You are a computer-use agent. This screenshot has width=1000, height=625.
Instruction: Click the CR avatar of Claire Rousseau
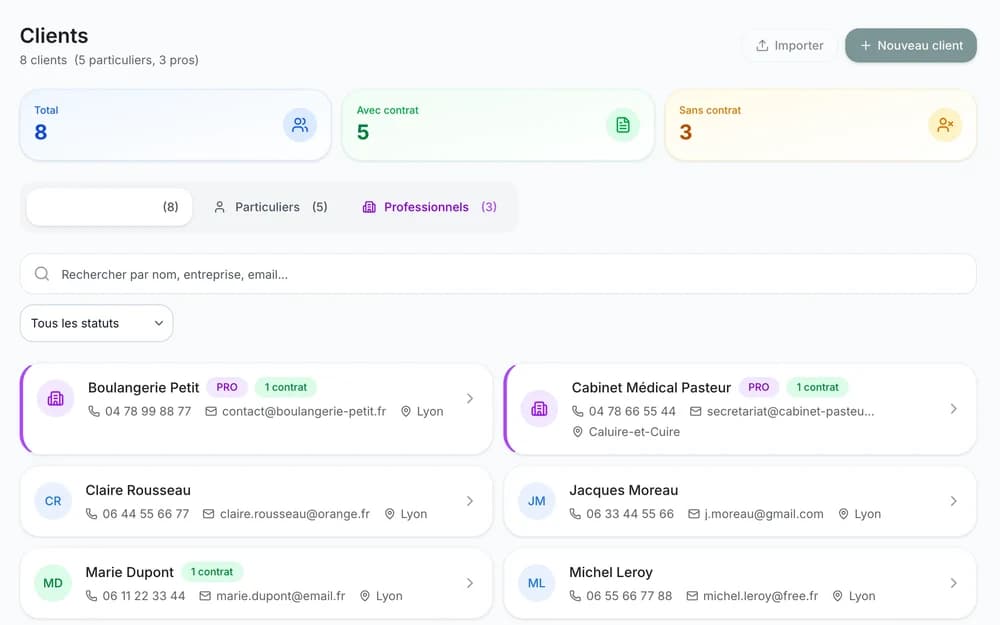pos(53,501)
